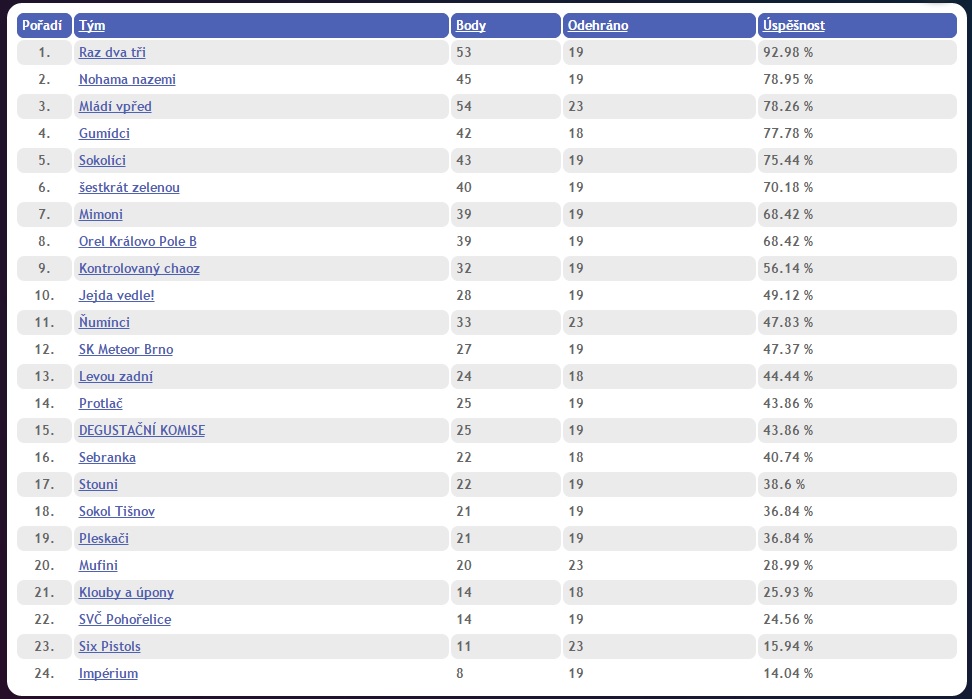
Task: Sort table by Odehráno column header
Action: click(x=597, y=25)
